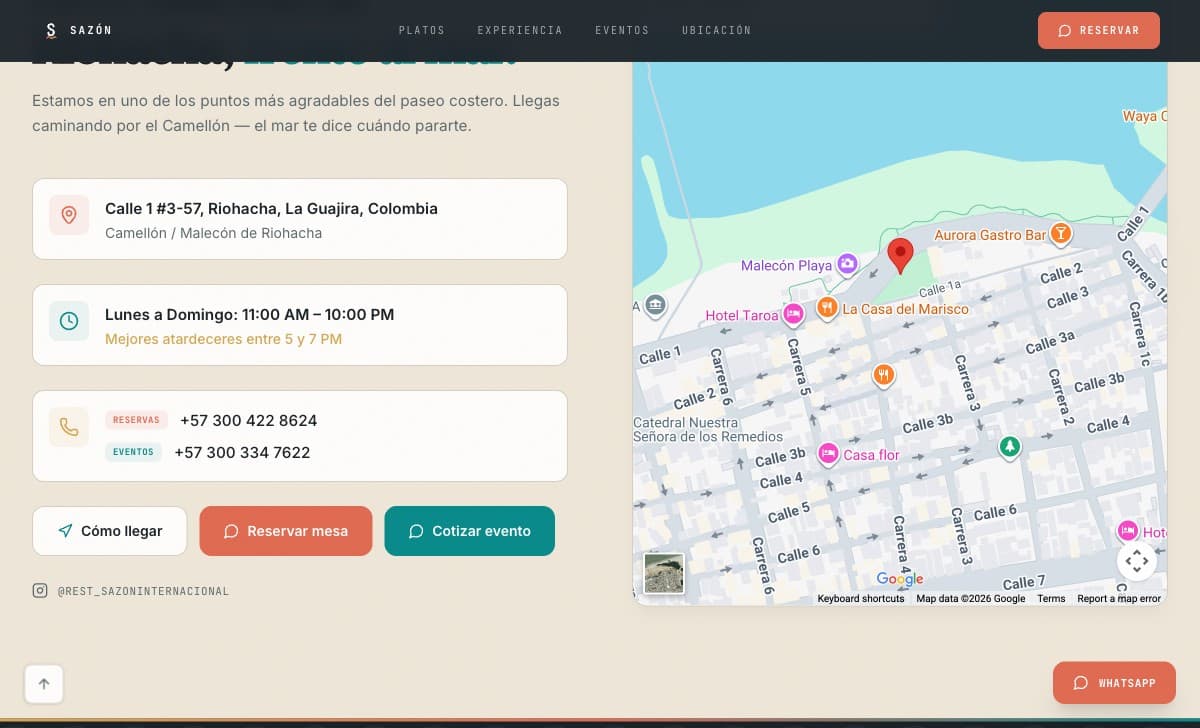Open La Casa del Marisco restaurant marker
1200x728 pixels.
pos(826,308)
